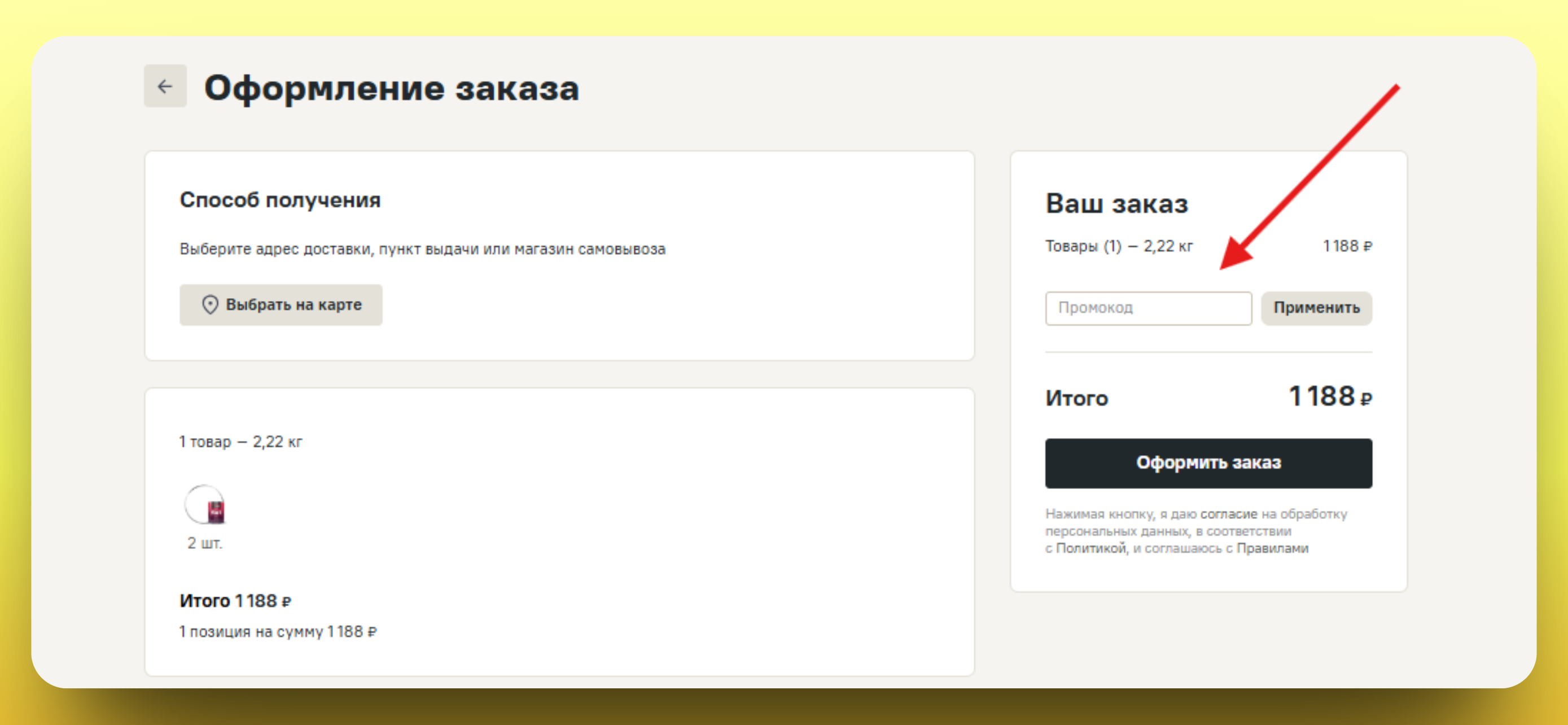Image resolution: width=1568 pixels, height=725 pixels.
Task: Focus the Промокод input field
Action: (1148, 308)
